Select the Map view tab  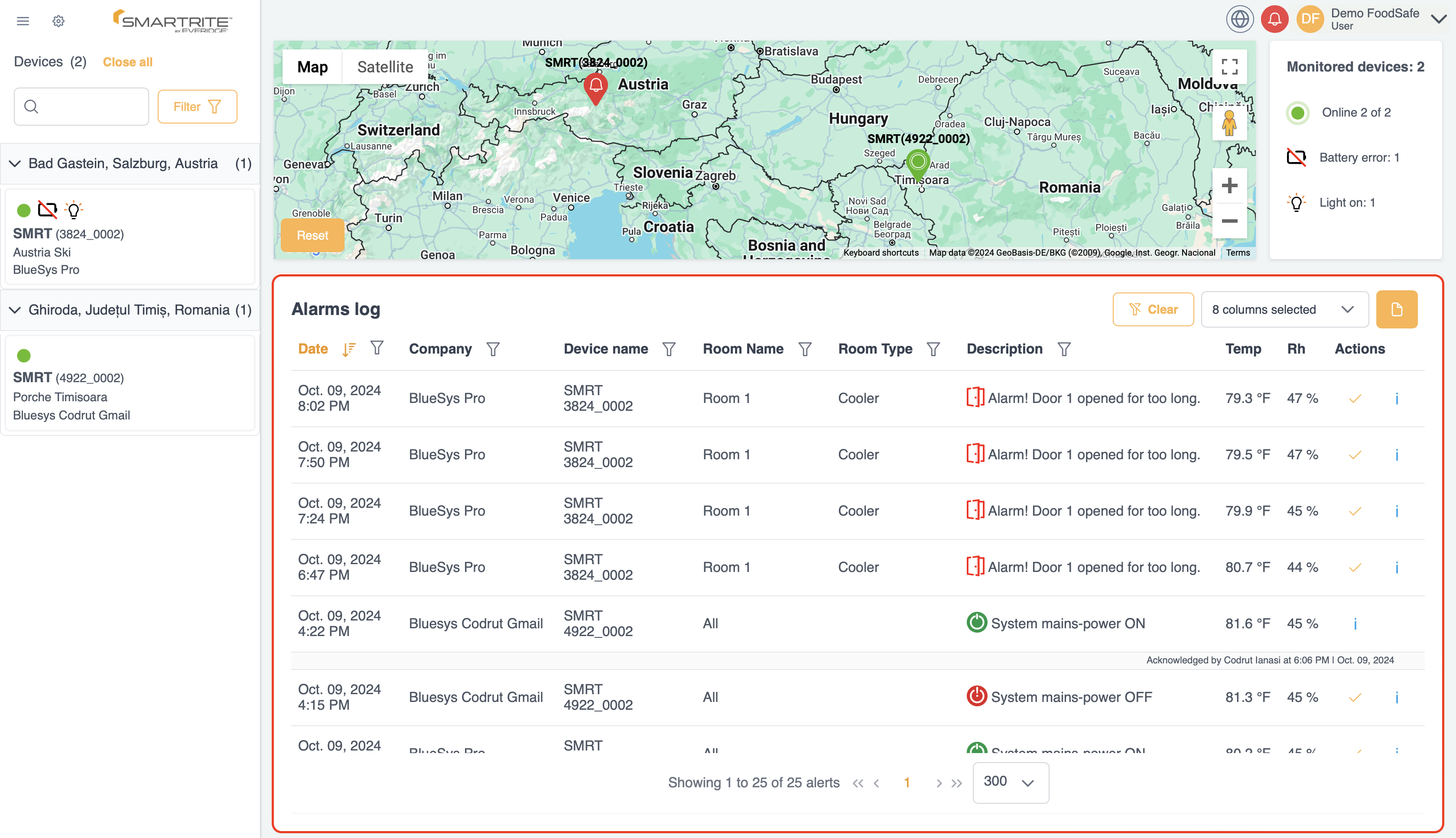tap(312, 67)
